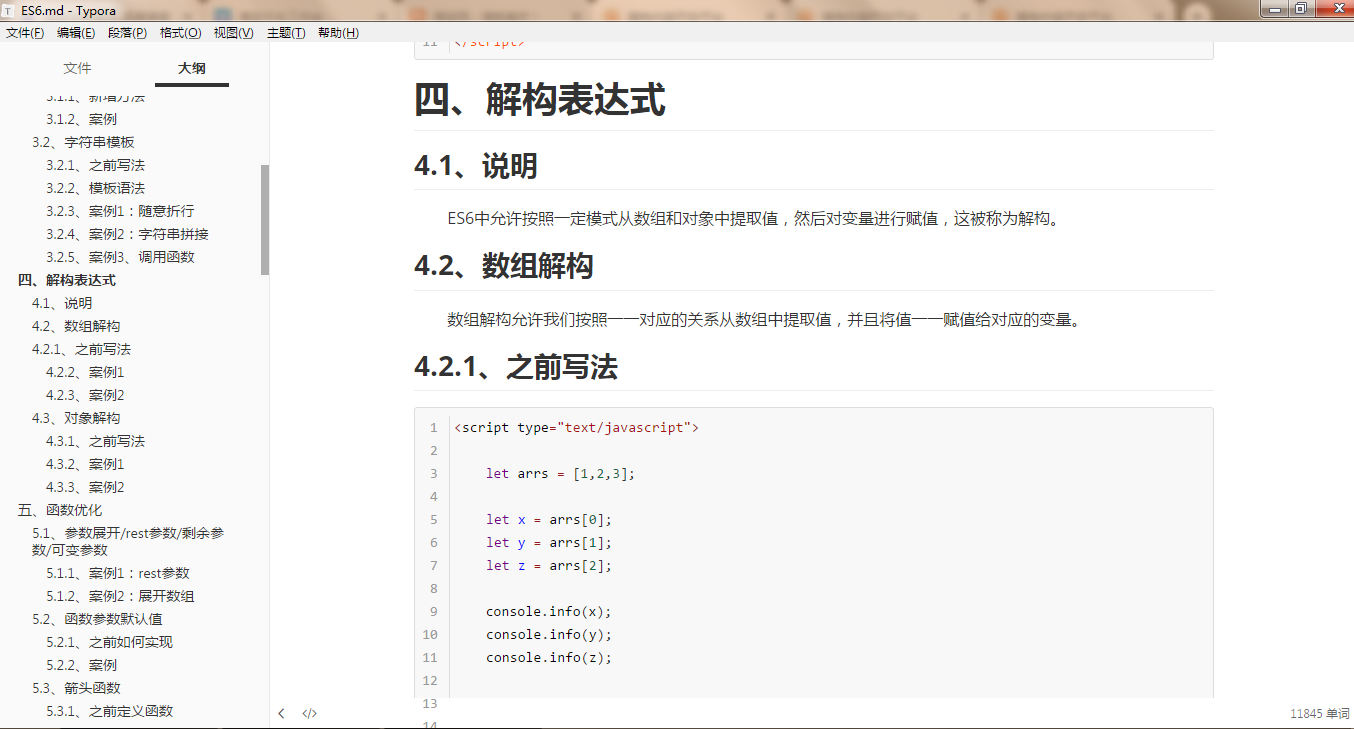
Task: Open the 视图(V) menu
Action: [234, 33]
